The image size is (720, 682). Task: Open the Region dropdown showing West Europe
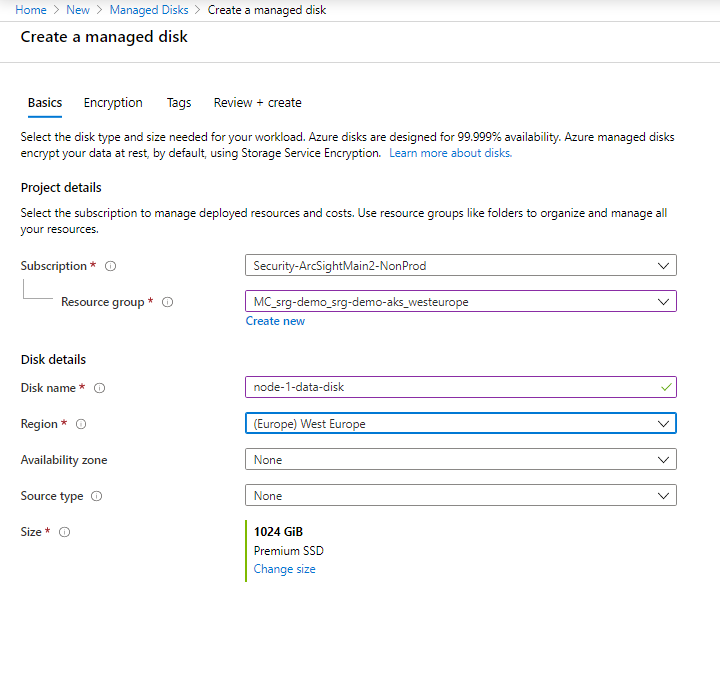click(460, 424)
